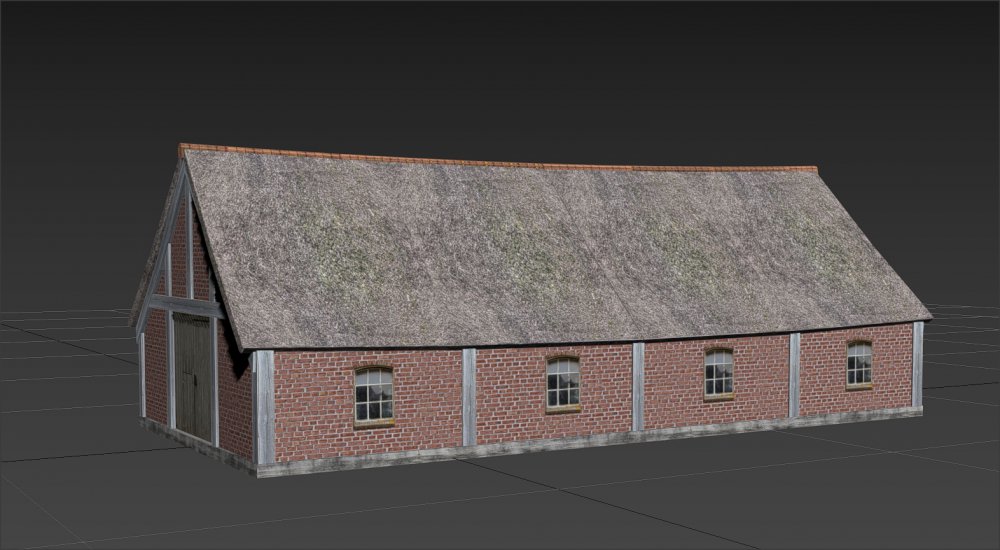
Task: Select the side-wall window farthest from the door
Action: point(859,363)
